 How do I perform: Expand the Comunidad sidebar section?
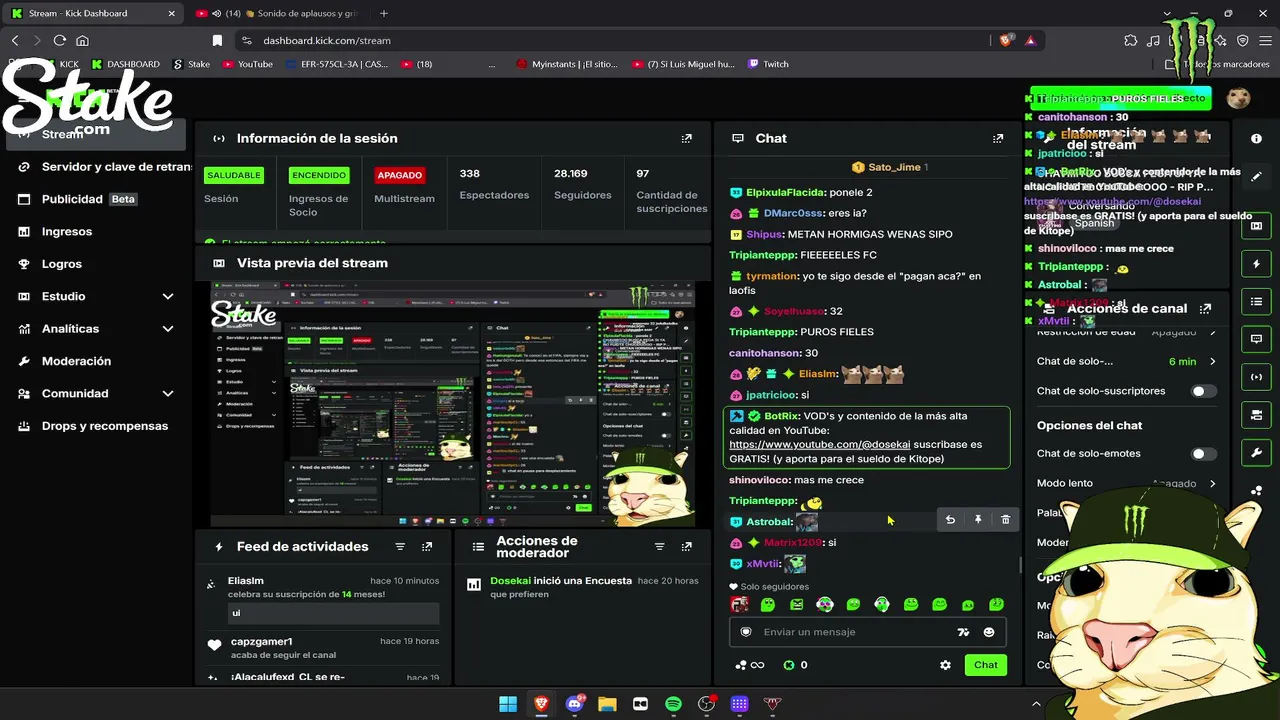click(168, 394)
